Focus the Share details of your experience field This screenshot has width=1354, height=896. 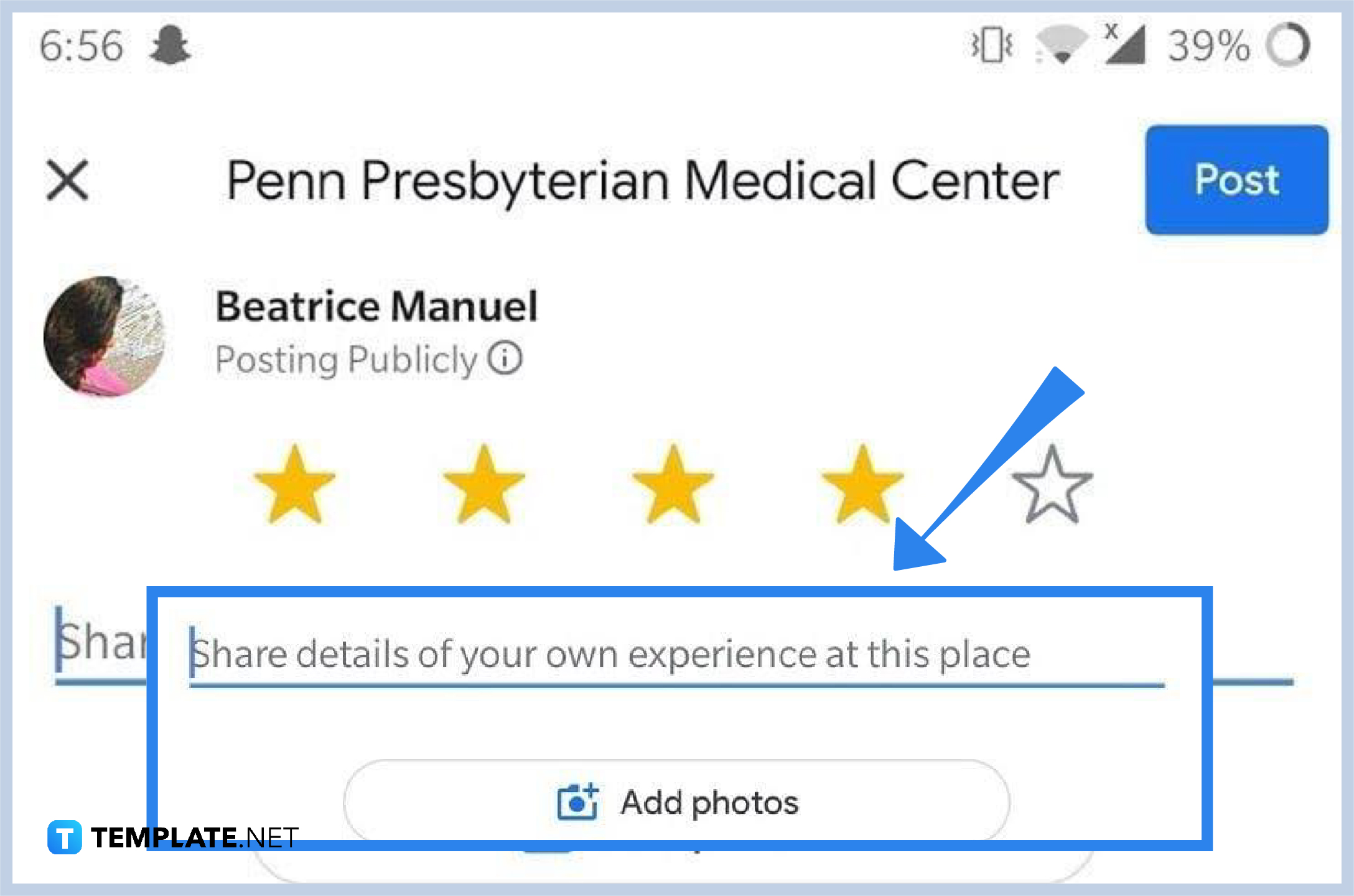point(677,656)
